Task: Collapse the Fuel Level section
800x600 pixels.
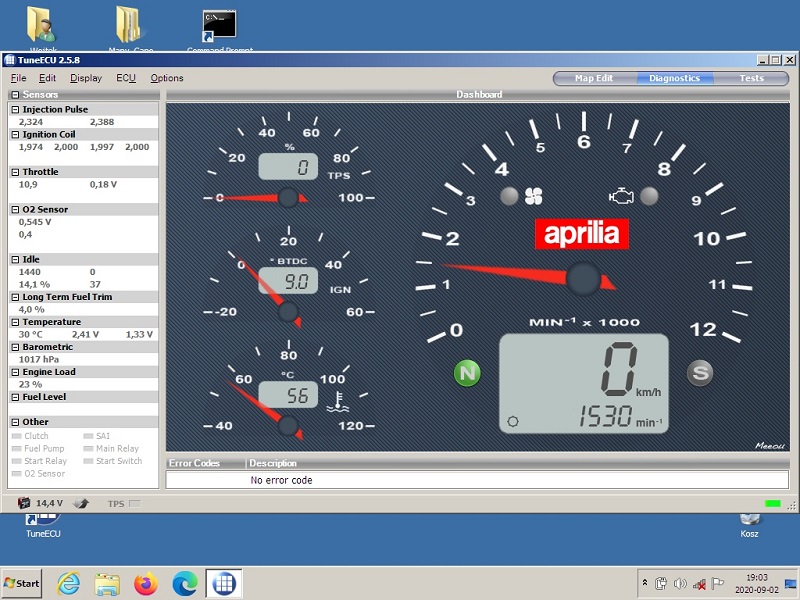Action: (x=15, y=397)
